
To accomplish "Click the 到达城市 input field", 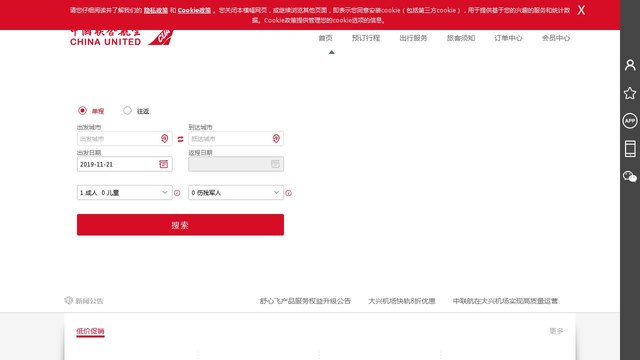I will point(236,139).
